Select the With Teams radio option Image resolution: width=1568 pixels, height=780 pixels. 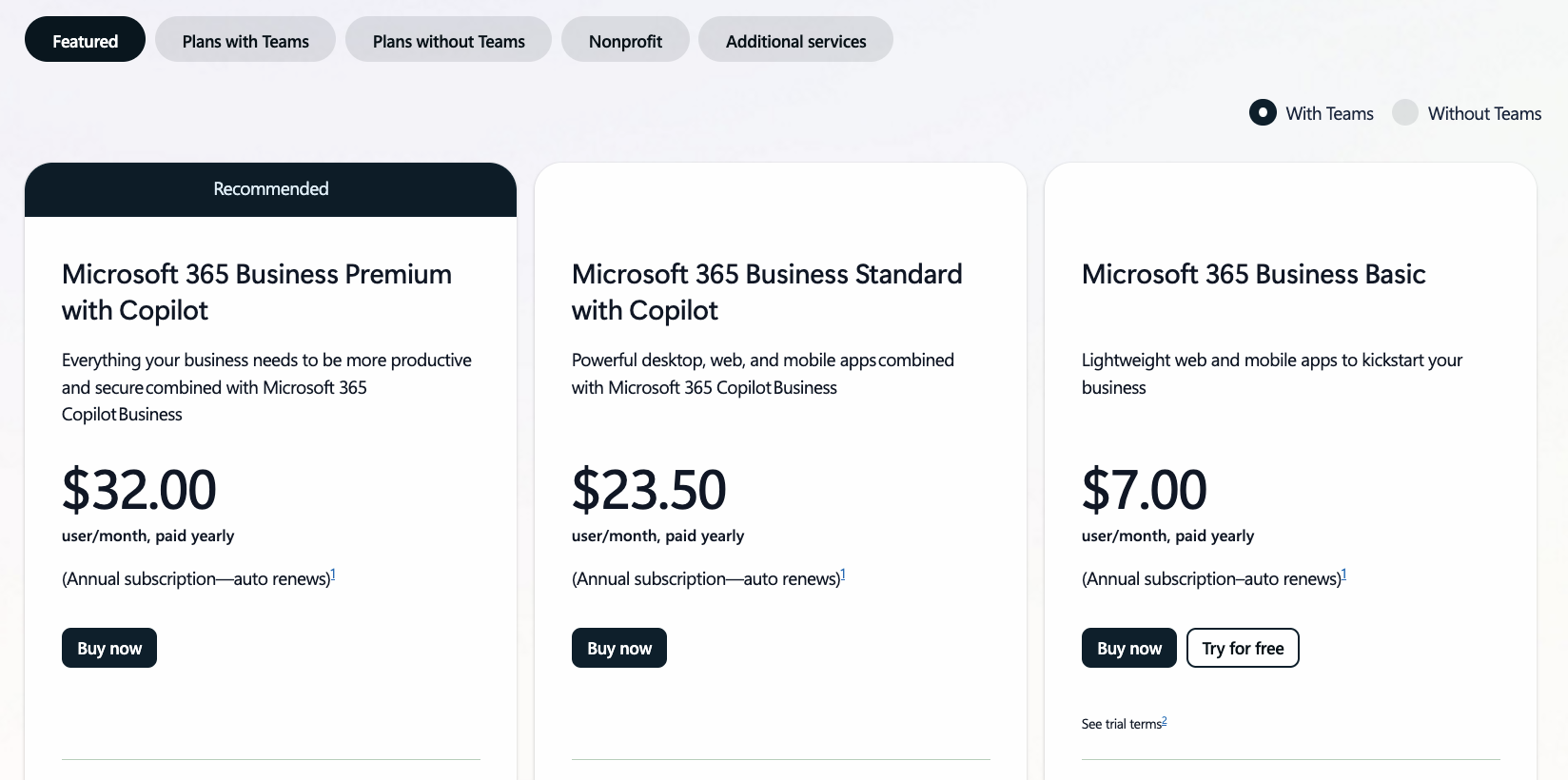click(x=1263, y=113)
